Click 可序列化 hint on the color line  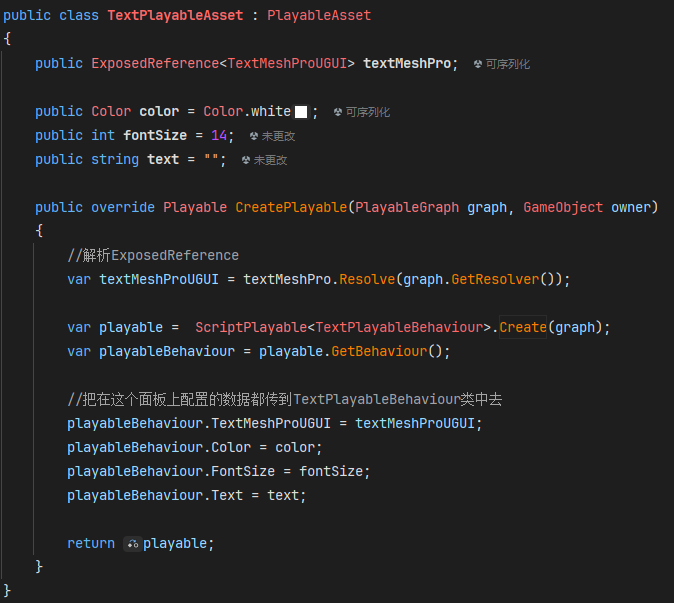[367, 112]
